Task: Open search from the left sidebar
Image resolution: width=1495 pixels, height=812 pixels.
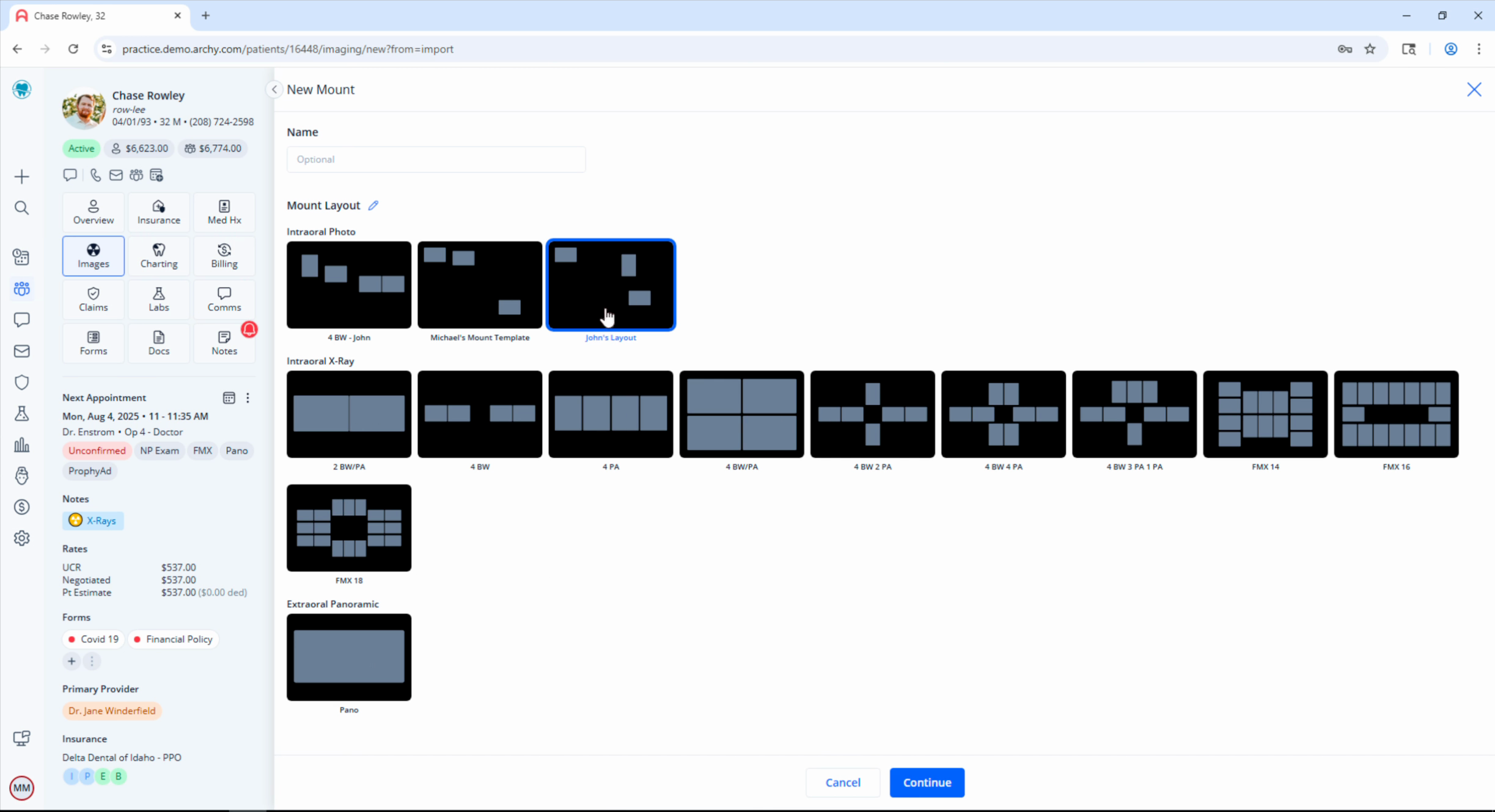Action: pyautogui.click(x=22, y=208)
